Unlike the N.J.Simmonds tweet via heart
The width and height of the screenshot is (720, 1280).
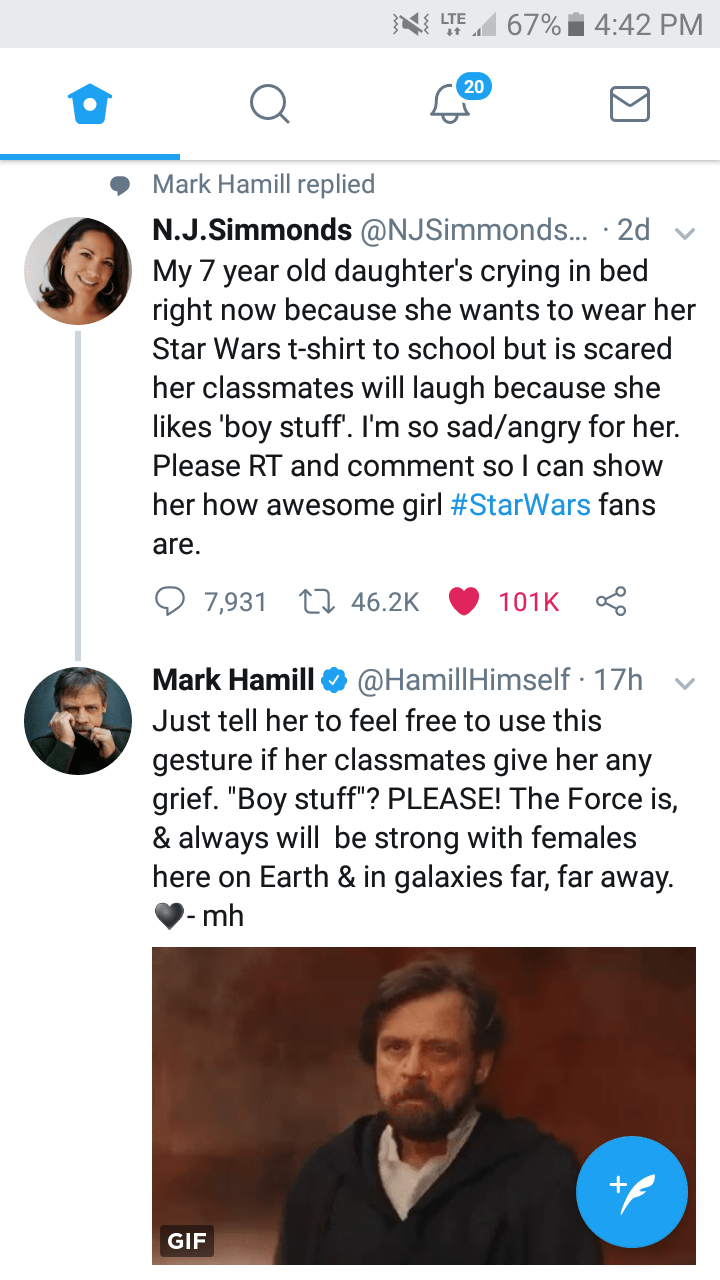click(464, 601)
